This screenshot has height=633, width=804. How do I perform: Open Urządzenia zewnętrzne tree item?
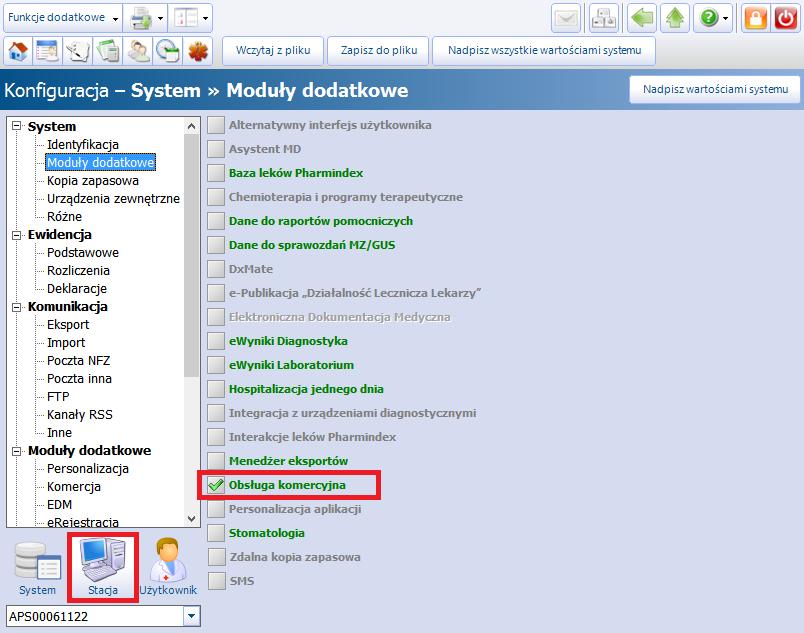[x=113, y=198]
